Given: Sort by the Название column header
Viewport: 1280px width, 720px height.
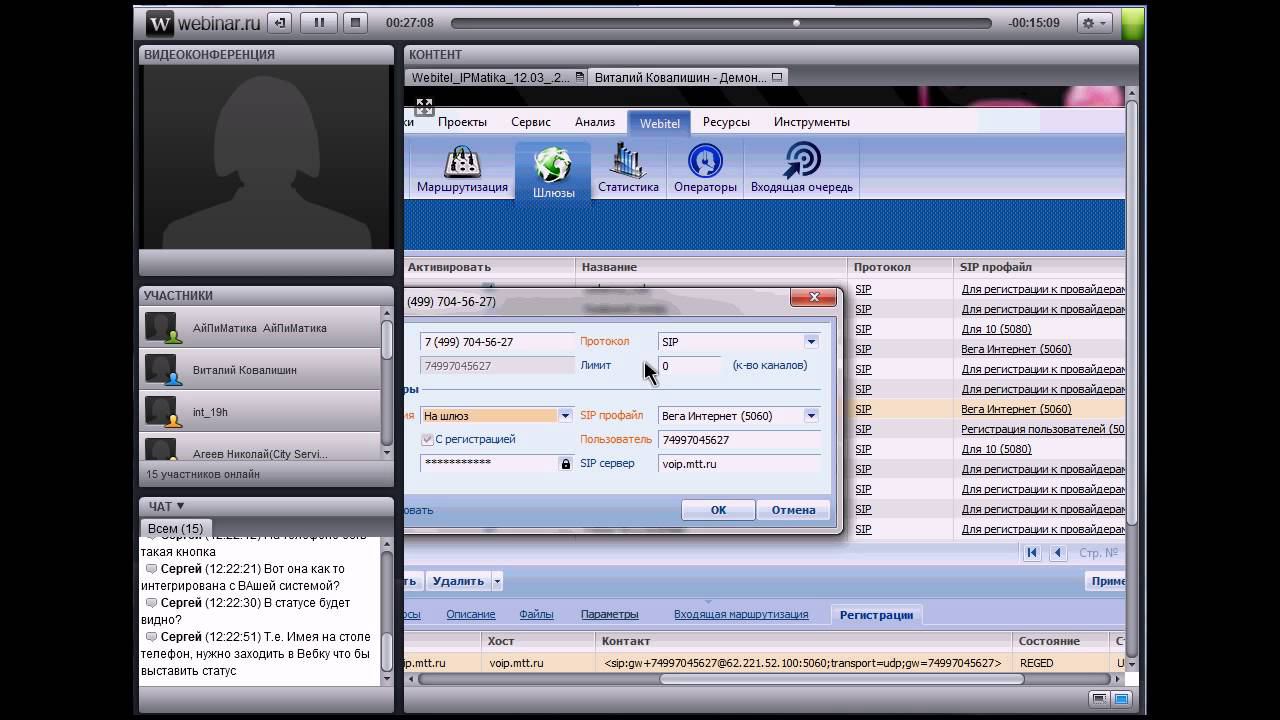Looking at the screenshot, I should pyautogui.click(x=712, y=267).
